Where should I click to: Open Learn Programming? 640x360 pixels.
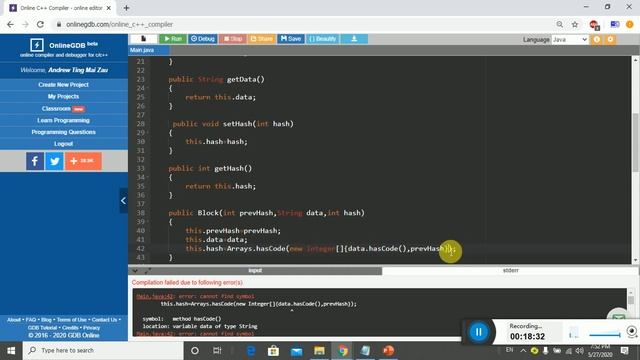(x=64, y=120)
